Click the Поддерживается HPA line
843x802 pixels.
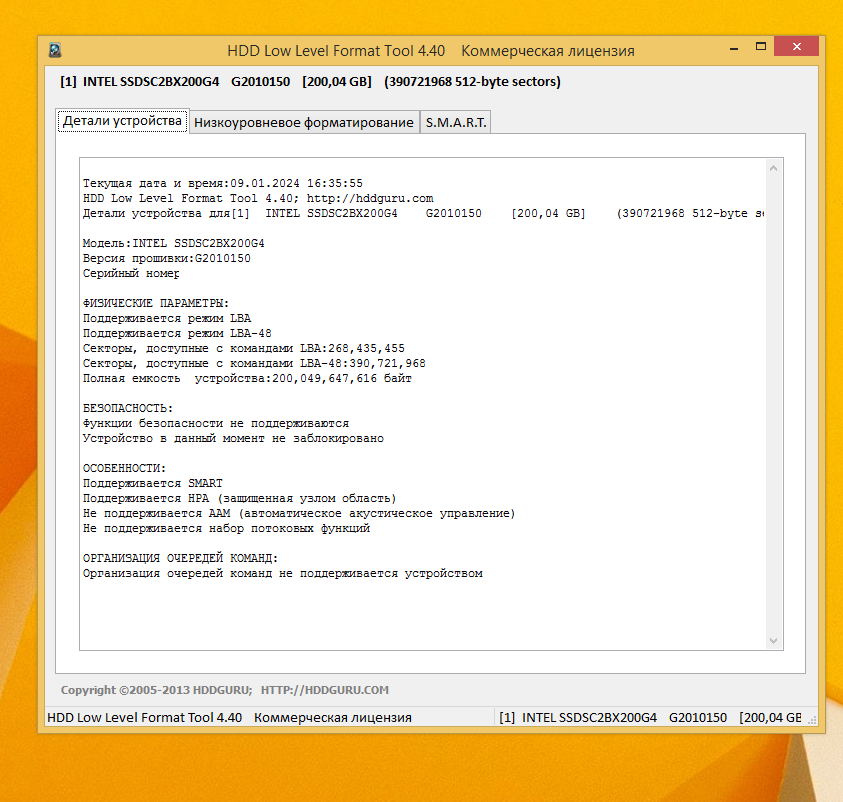(240, 499)
